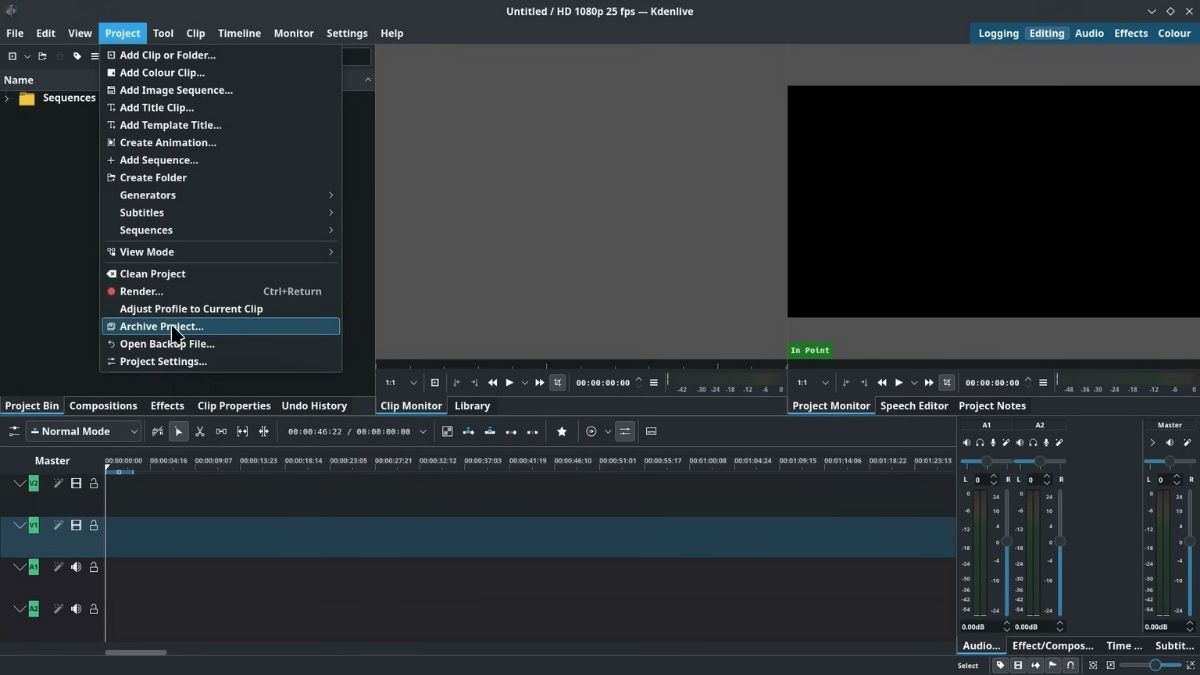Toggle snap magnet icon in status bar
This screenshot has width=1200, height=675.
(x=1071, y=665)
